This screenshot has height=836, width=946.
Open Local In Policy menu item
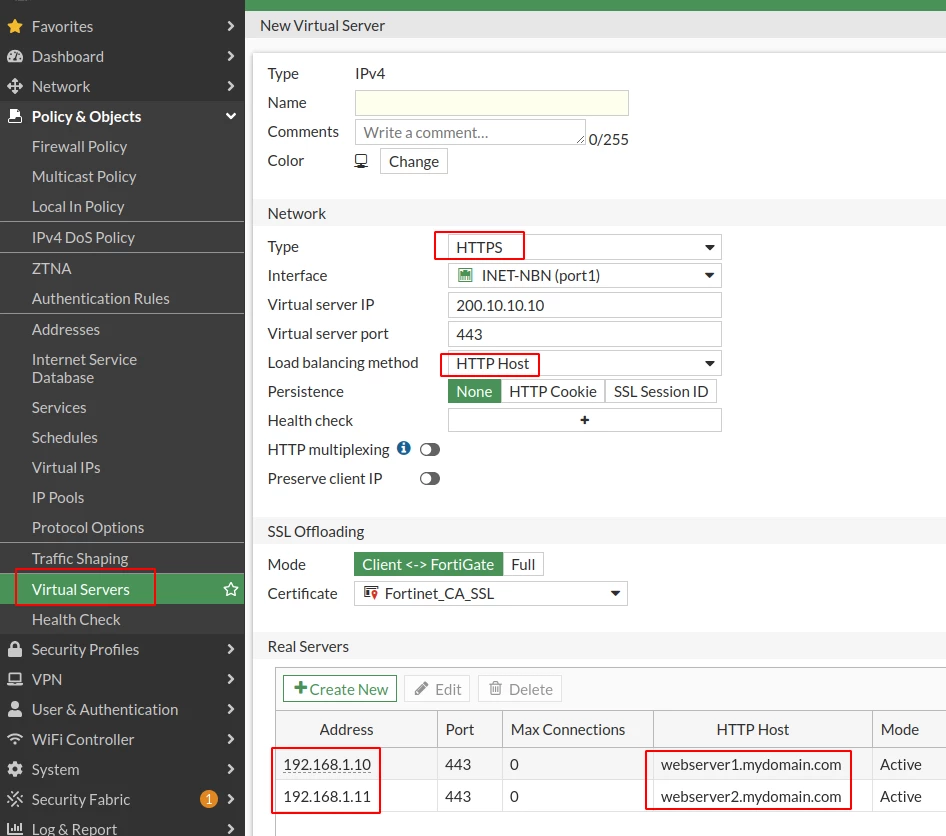(78, 207)
